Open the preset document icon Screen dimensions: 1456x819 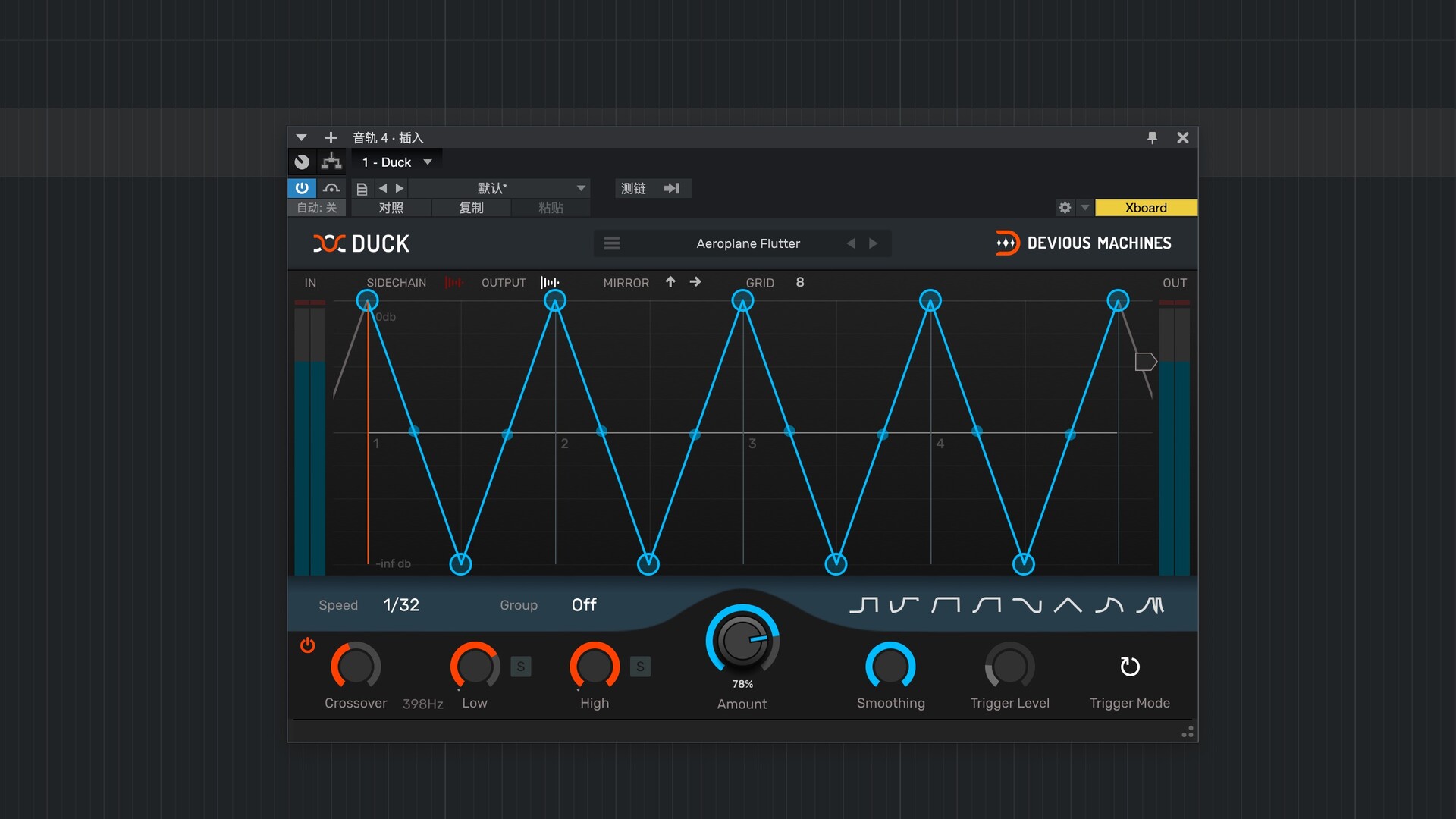362,189
